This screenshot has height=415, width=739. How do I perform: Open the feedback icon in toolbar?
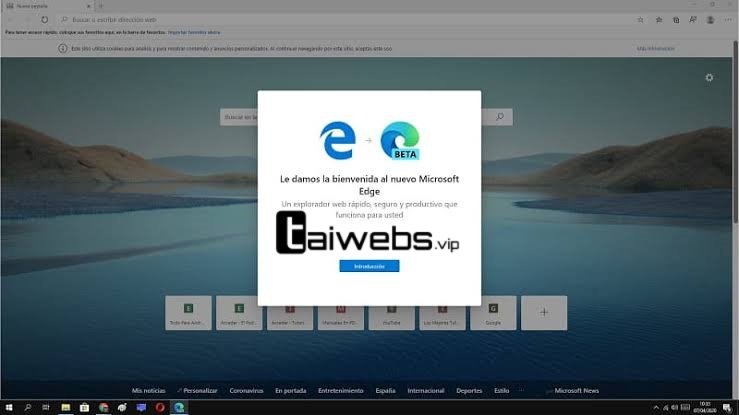click(x=693, y=20)
